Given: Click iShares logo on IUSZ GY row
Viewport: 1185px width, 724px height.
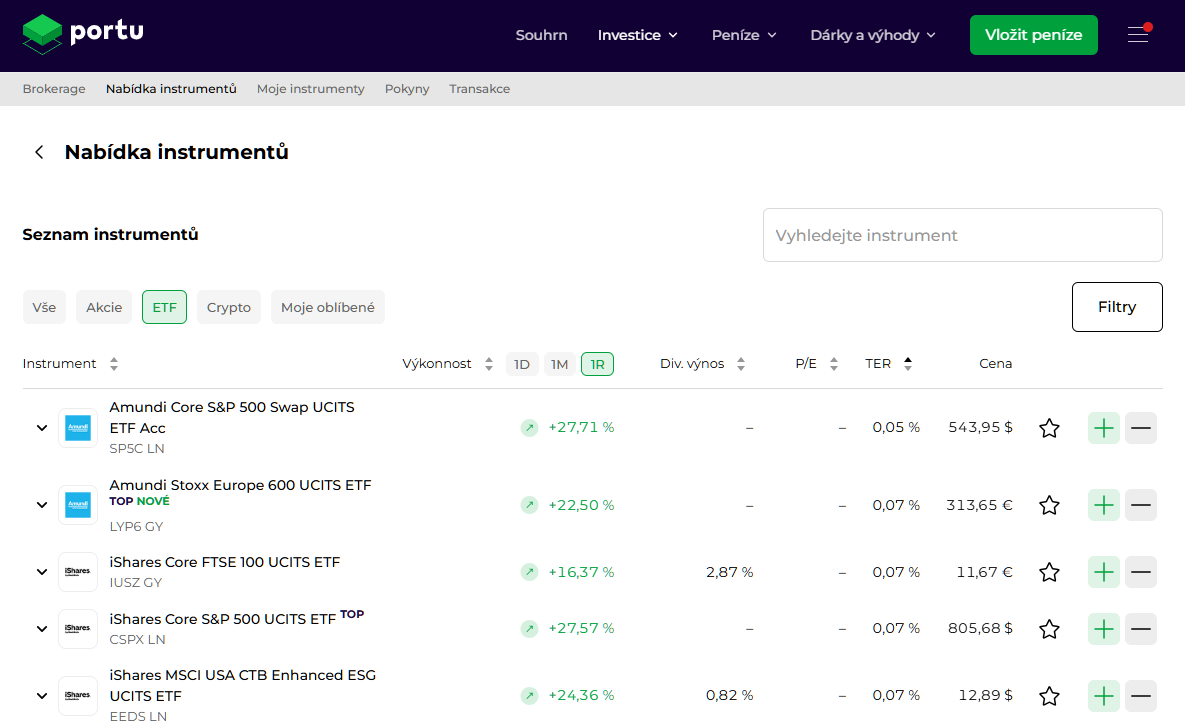Looking at the screenshot, I should 78,572.
